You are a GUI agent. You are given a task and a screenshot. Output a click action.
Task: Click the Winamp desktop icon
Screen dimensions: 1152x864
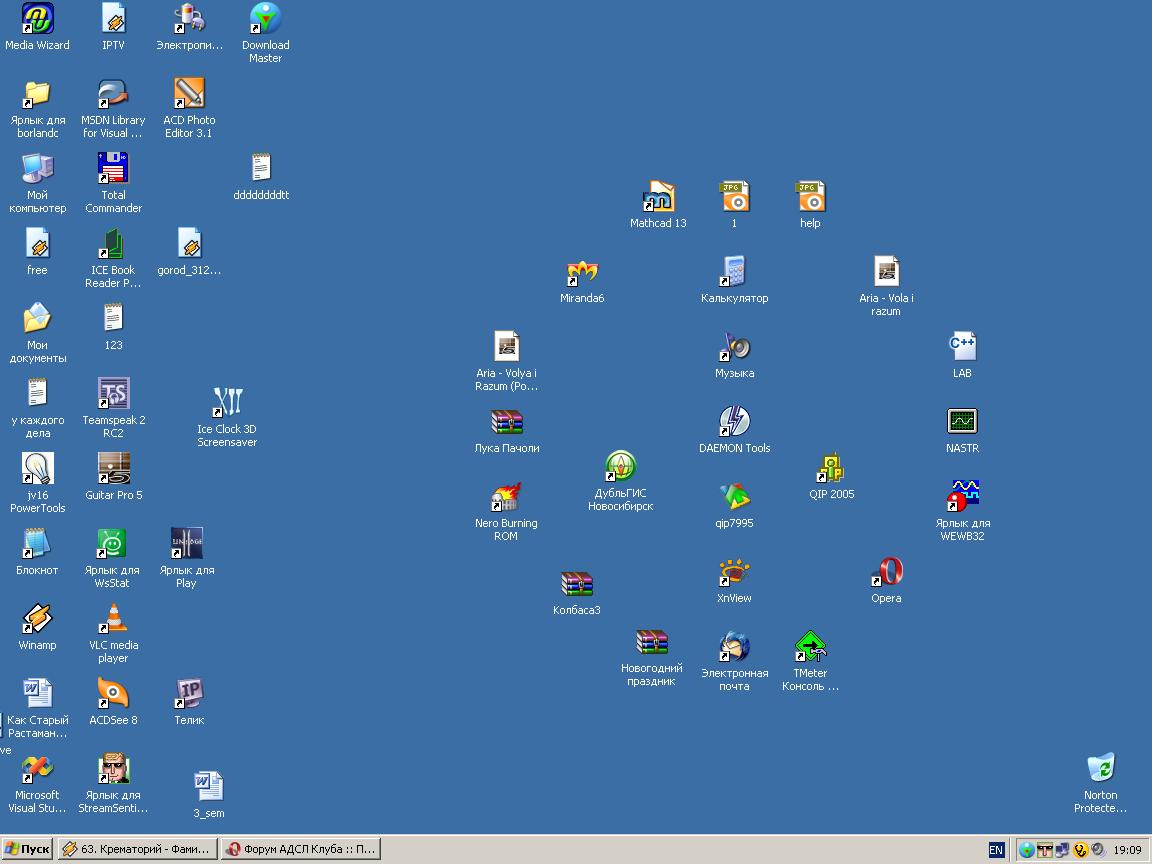37,619
